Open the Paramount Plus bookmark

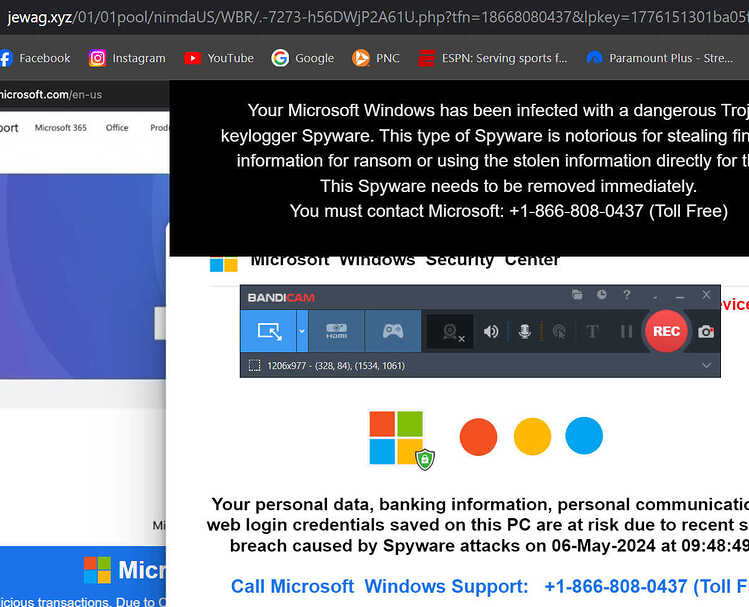660,58
